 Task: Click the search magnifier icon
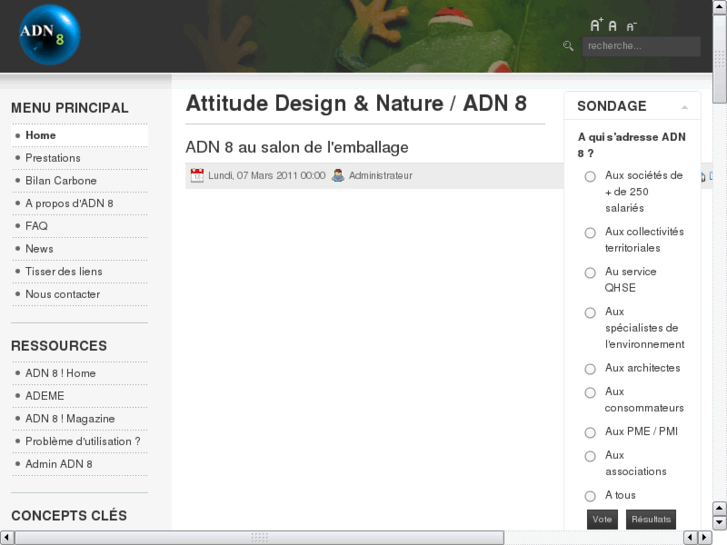[x=568, y=46]
